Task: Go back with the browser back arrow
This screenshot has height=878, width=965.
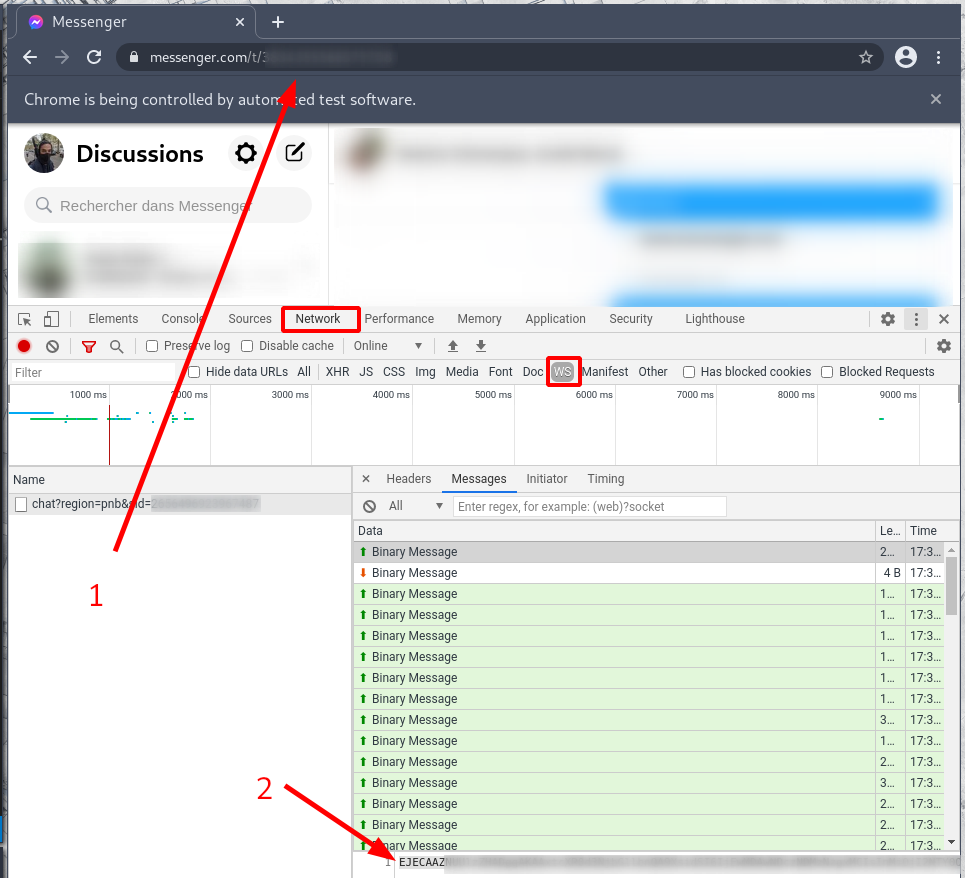Action: pos(30,57)
